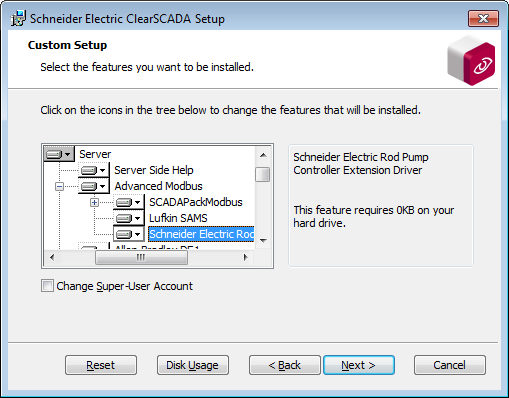This screenshot has width=509, height=398.
Task: Open the Disk Usage dialog
Action: point(193,365)
